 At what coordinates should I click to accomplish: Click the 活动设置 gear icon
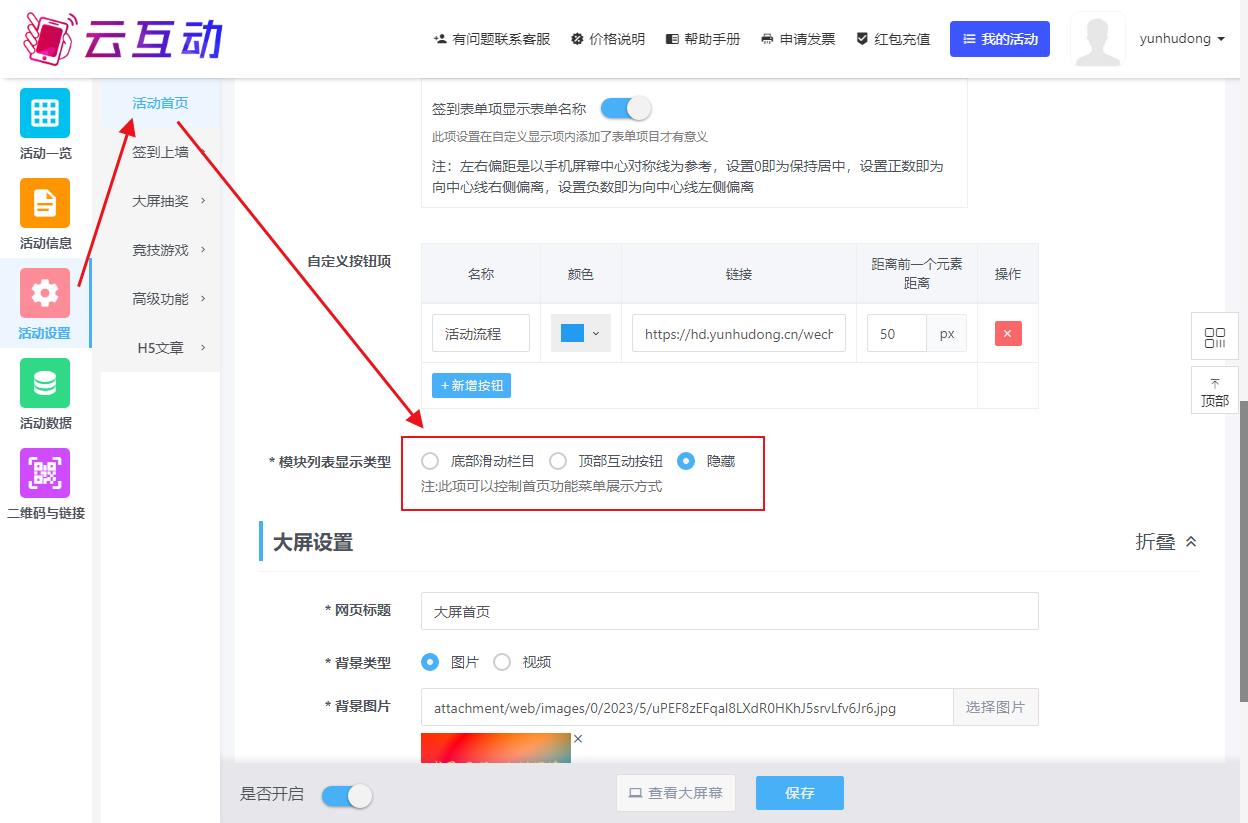[x=45, y=293]
